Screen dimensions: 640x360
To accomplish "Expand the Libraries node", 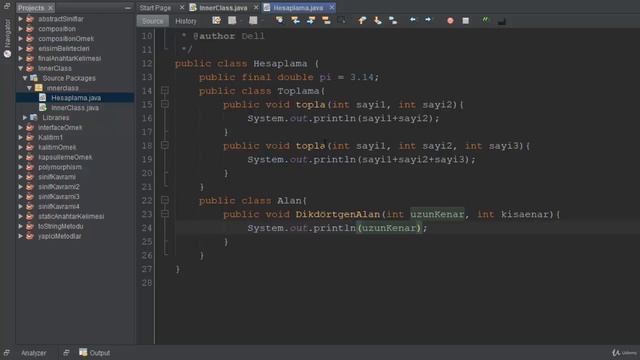I will pyautogui.click(x=25, y=118).
